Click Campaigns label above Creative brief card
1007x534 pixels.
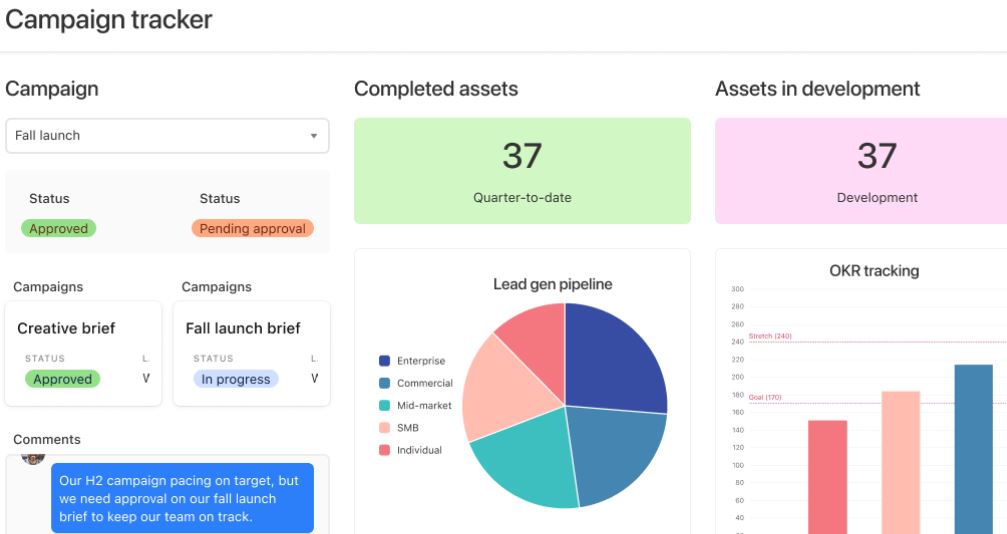pyautogui.click(x=48, y=287)
